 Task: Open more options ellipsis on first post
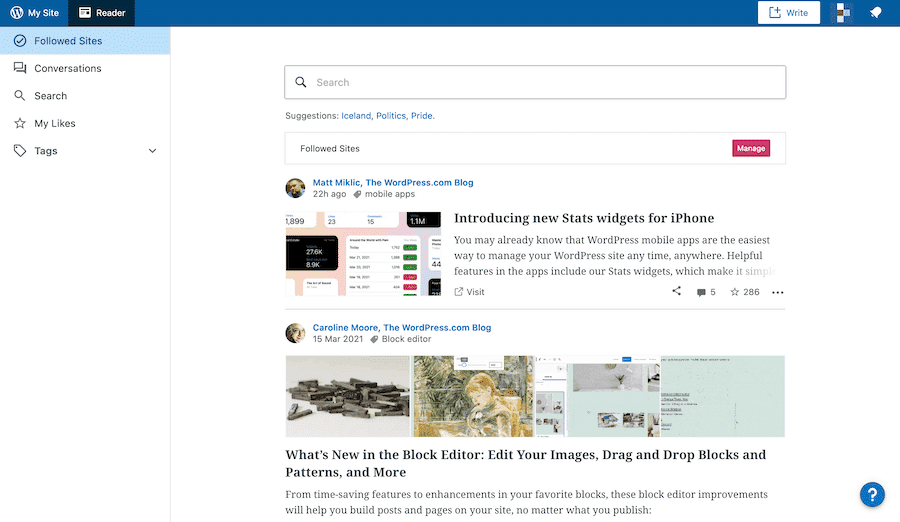click(778, 293)
